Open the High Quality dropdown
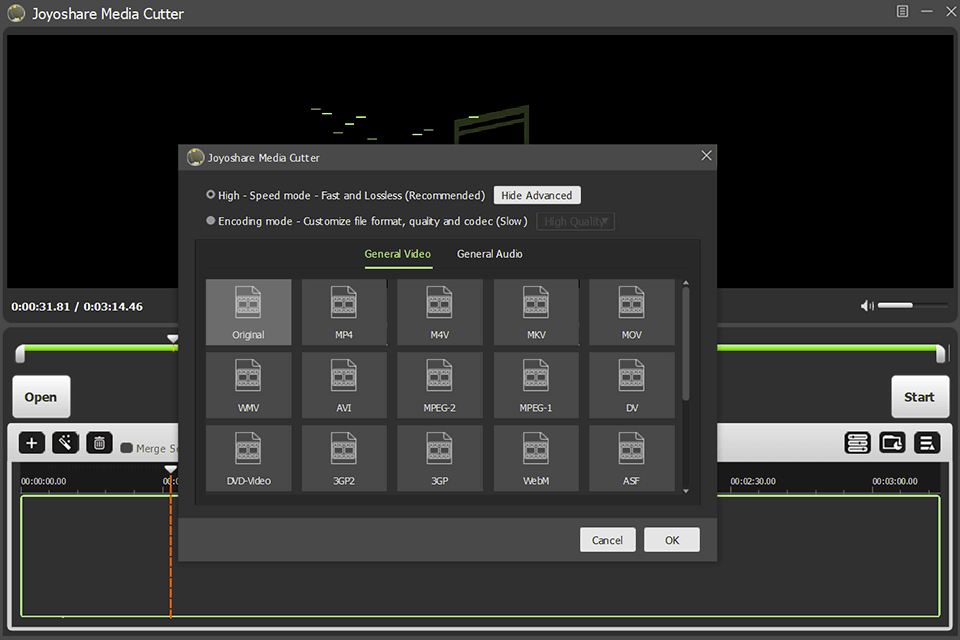This screenshot has height=640, width=960. pyautogui.click(x=575, y=221)
